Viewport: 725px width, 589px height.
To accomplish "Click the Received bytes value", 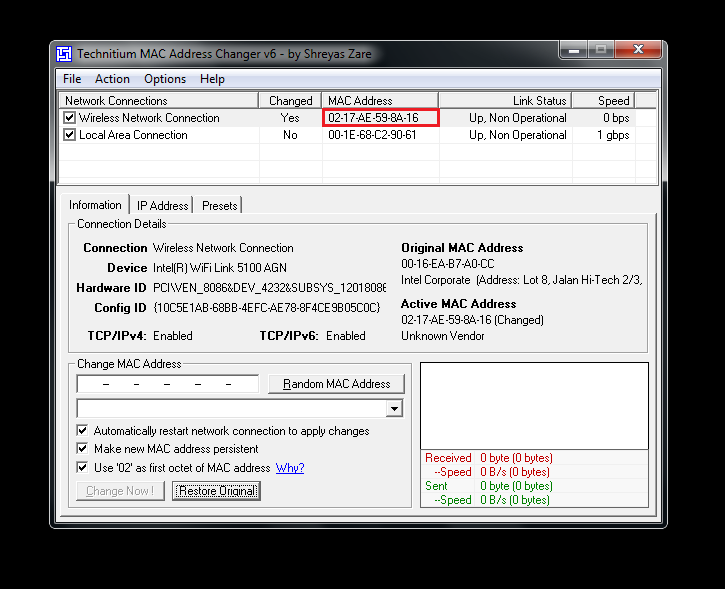I will pyautogui.click(x=516, y=458).
